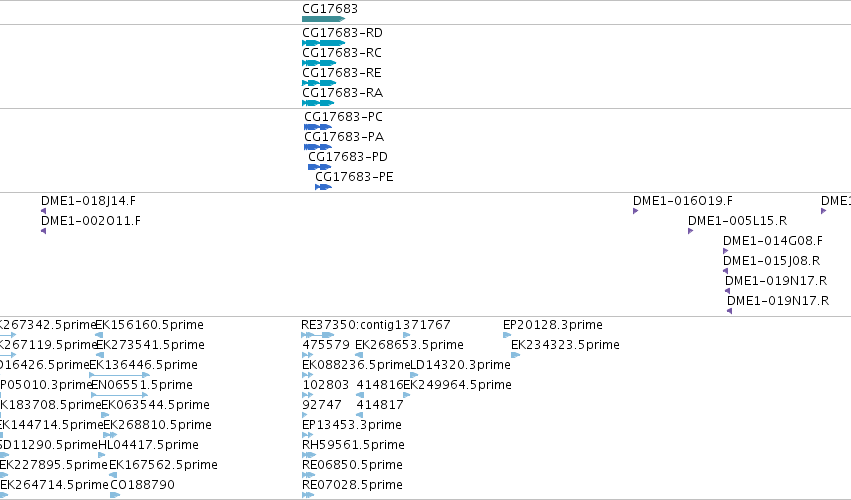Click the HL04417.5prime EST label
Image resolution: width=851 pixels, height=500 pixels.
tap(149, 445)
